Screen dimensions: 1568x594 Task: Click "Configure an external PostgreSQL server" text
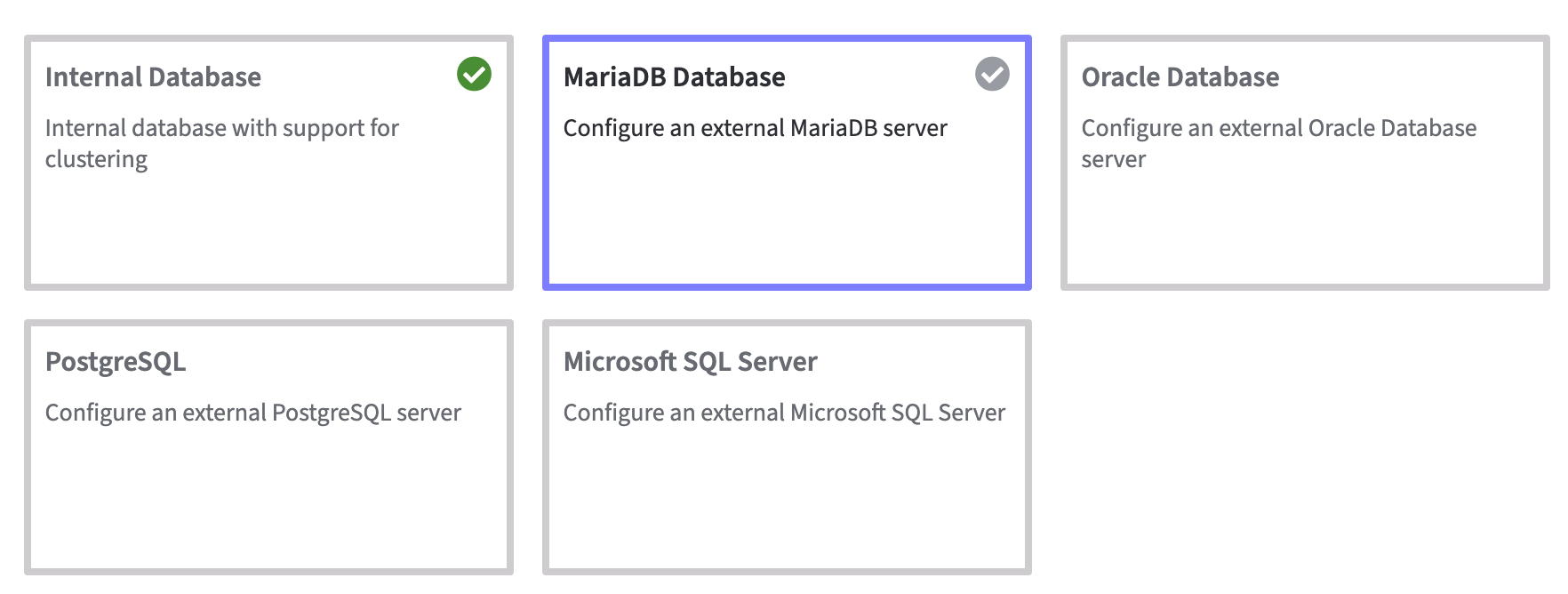(252, 413)
